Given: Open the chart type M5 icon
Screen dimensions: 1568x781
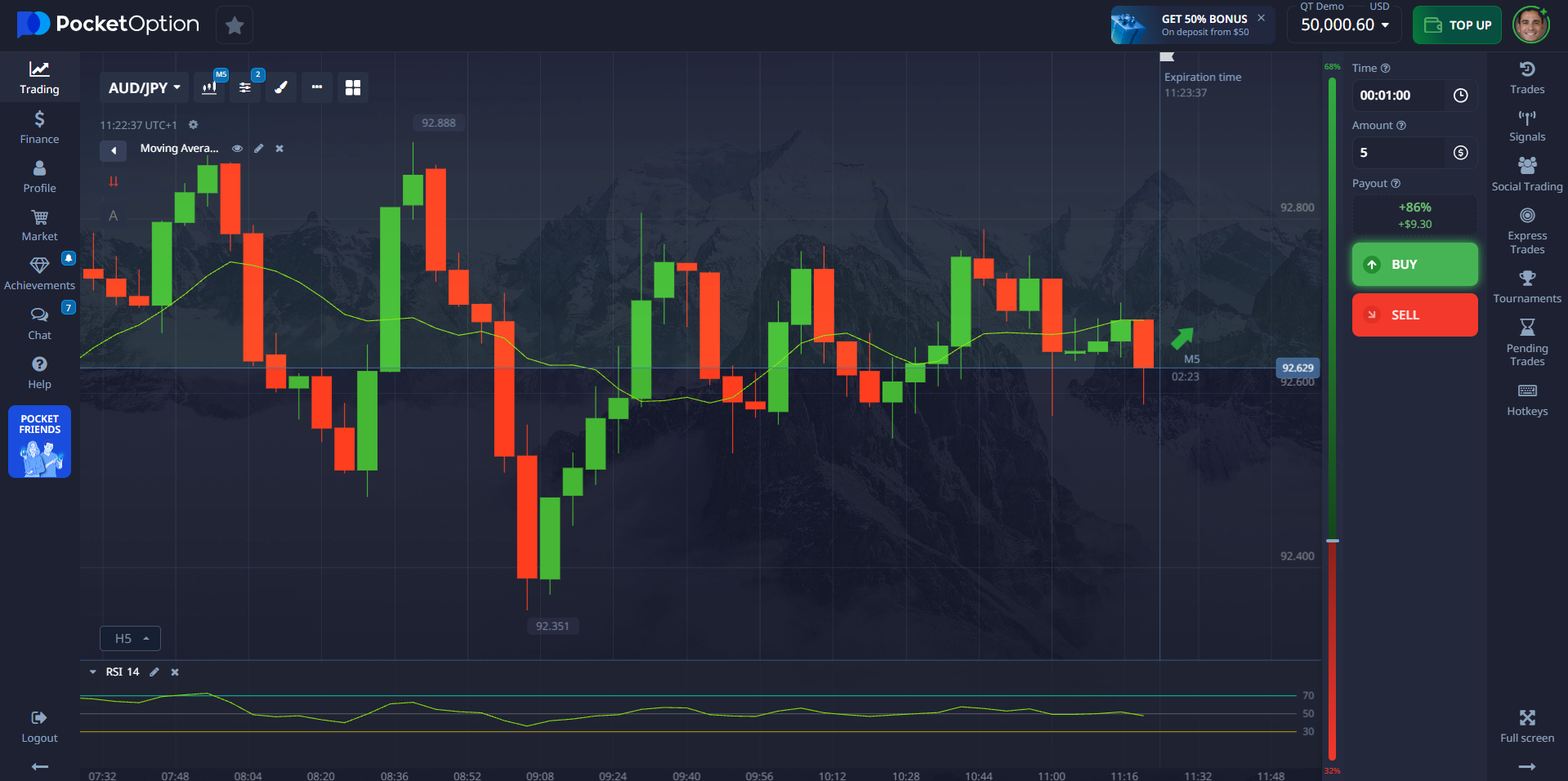Looking at the screenshot, I should pyautogui.click(x=210, y=87).
